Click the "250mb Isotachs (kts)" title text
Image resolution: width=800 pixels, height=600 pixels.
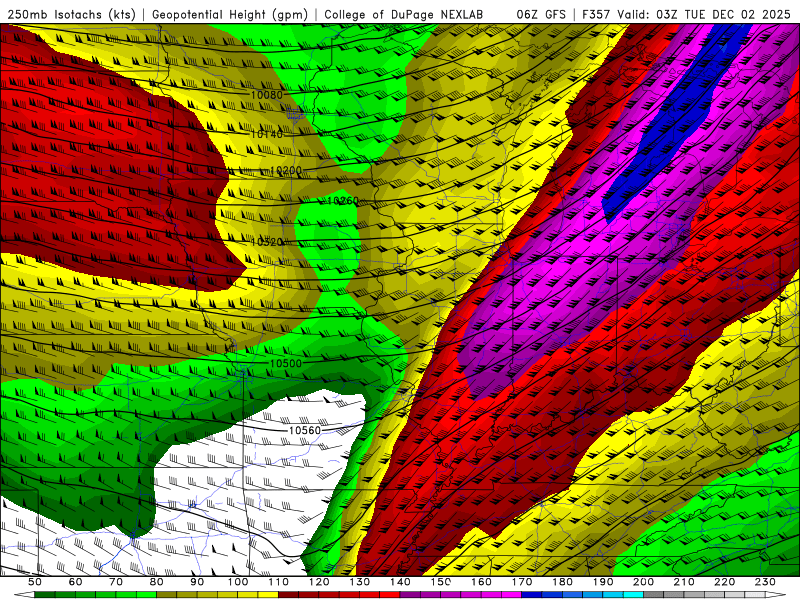71,14
